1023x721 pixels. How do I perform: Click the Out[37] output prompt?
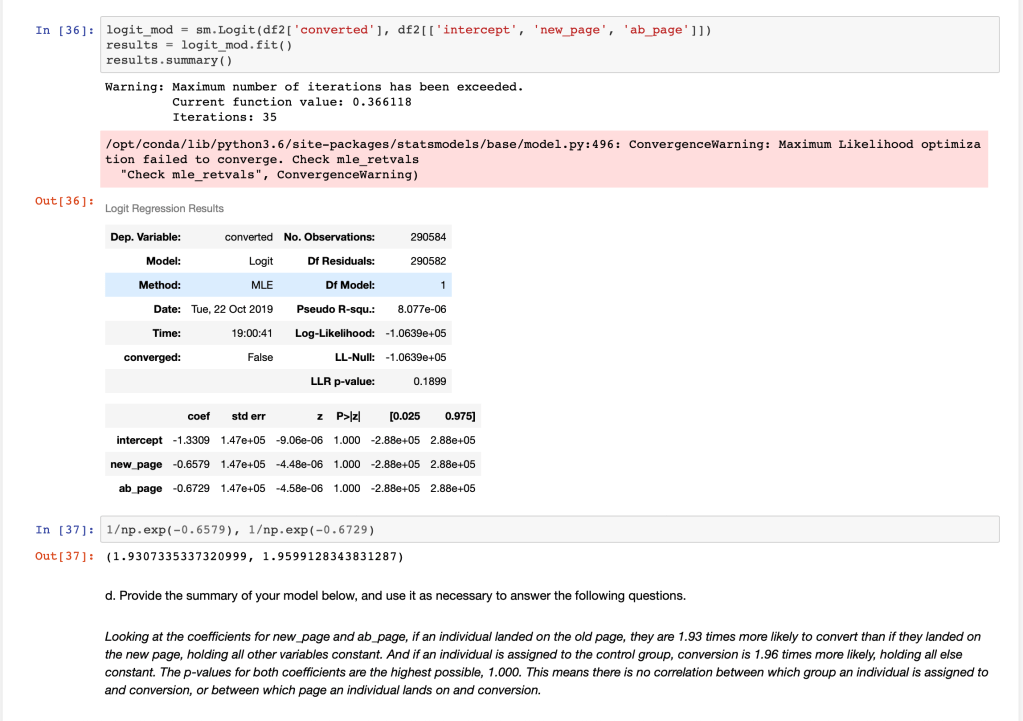pos(63,555)
